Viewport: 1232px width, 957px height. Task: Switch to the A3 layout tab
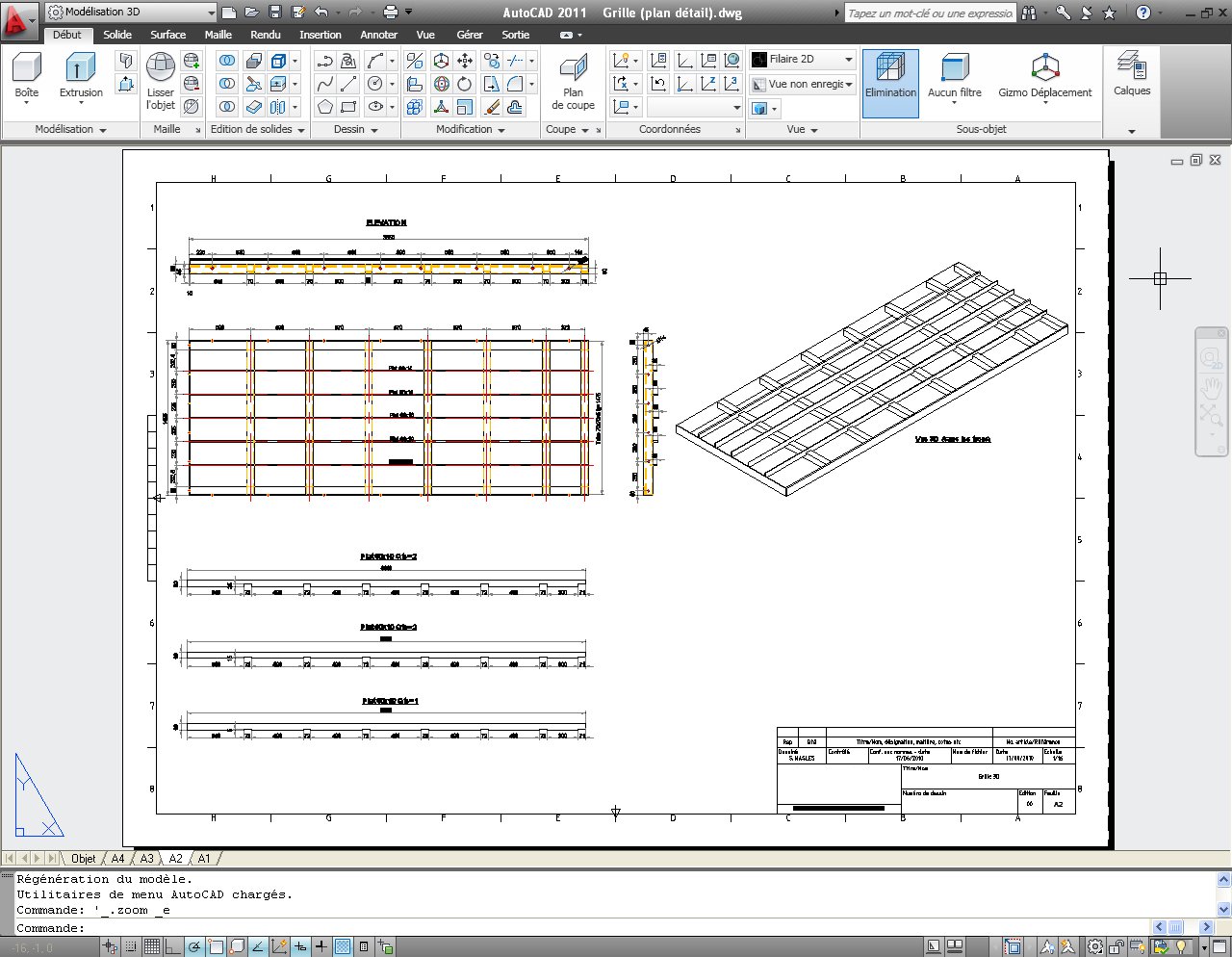147,858
